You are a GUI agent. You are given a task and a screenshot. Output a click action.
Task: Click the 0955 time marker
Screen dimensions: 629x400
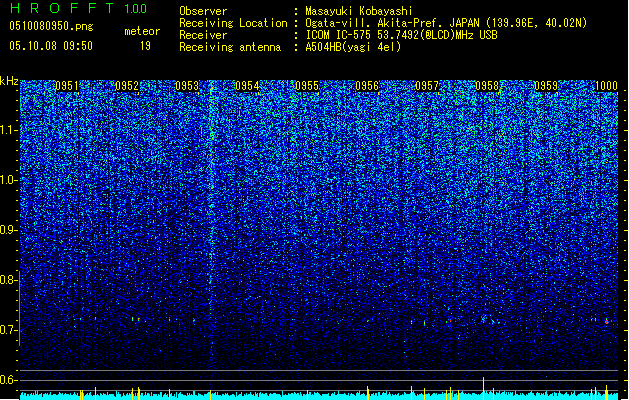tap(307, 86)
